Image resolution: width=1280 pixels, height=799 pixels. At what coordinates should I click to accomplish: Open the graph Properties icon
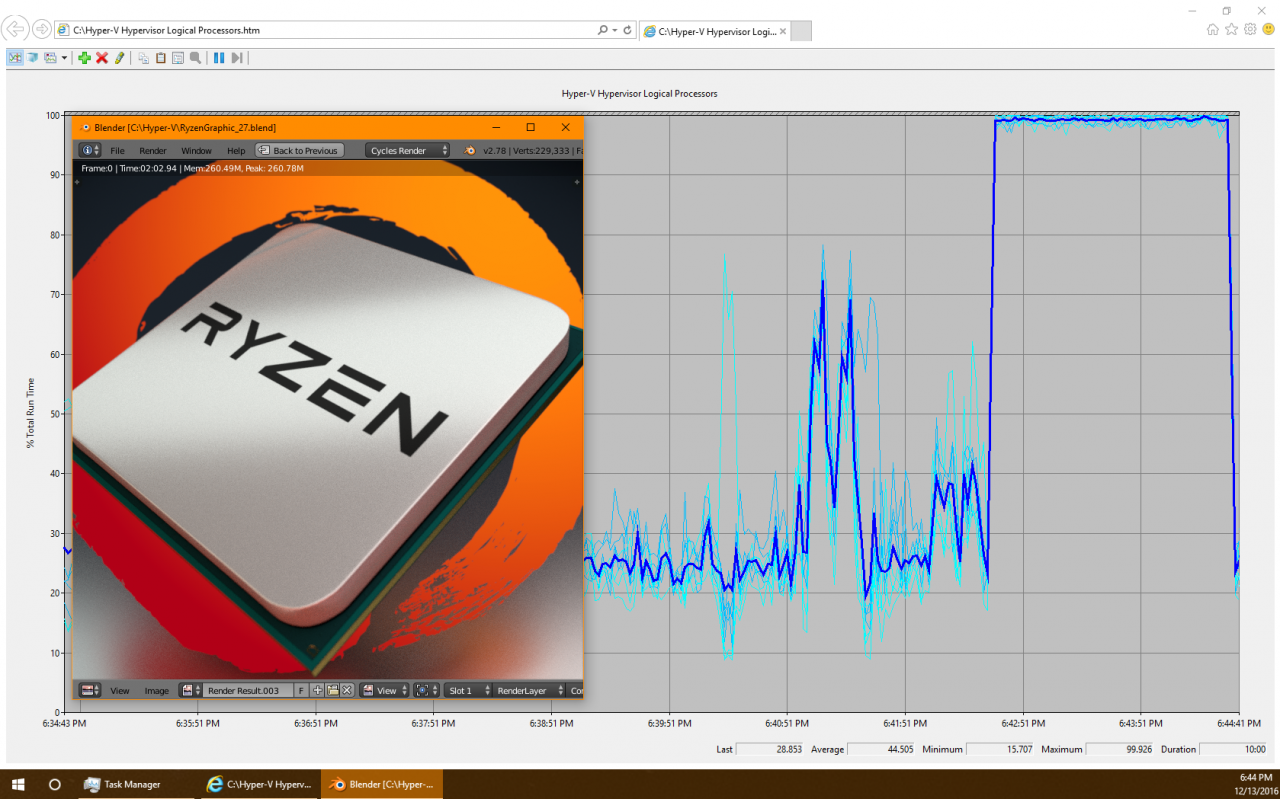(178, 58)
